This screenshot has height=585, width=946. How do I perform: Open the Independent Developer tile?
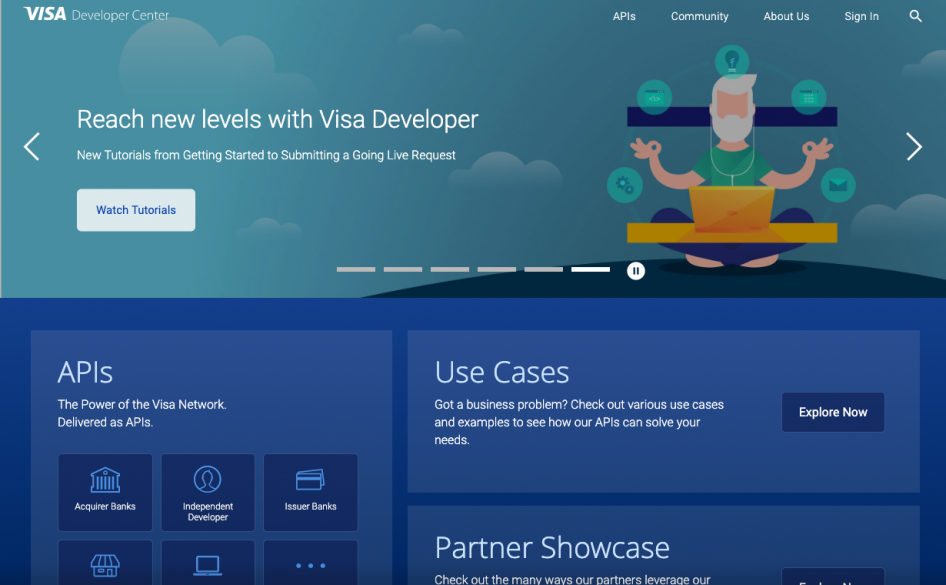coord(208,492)
